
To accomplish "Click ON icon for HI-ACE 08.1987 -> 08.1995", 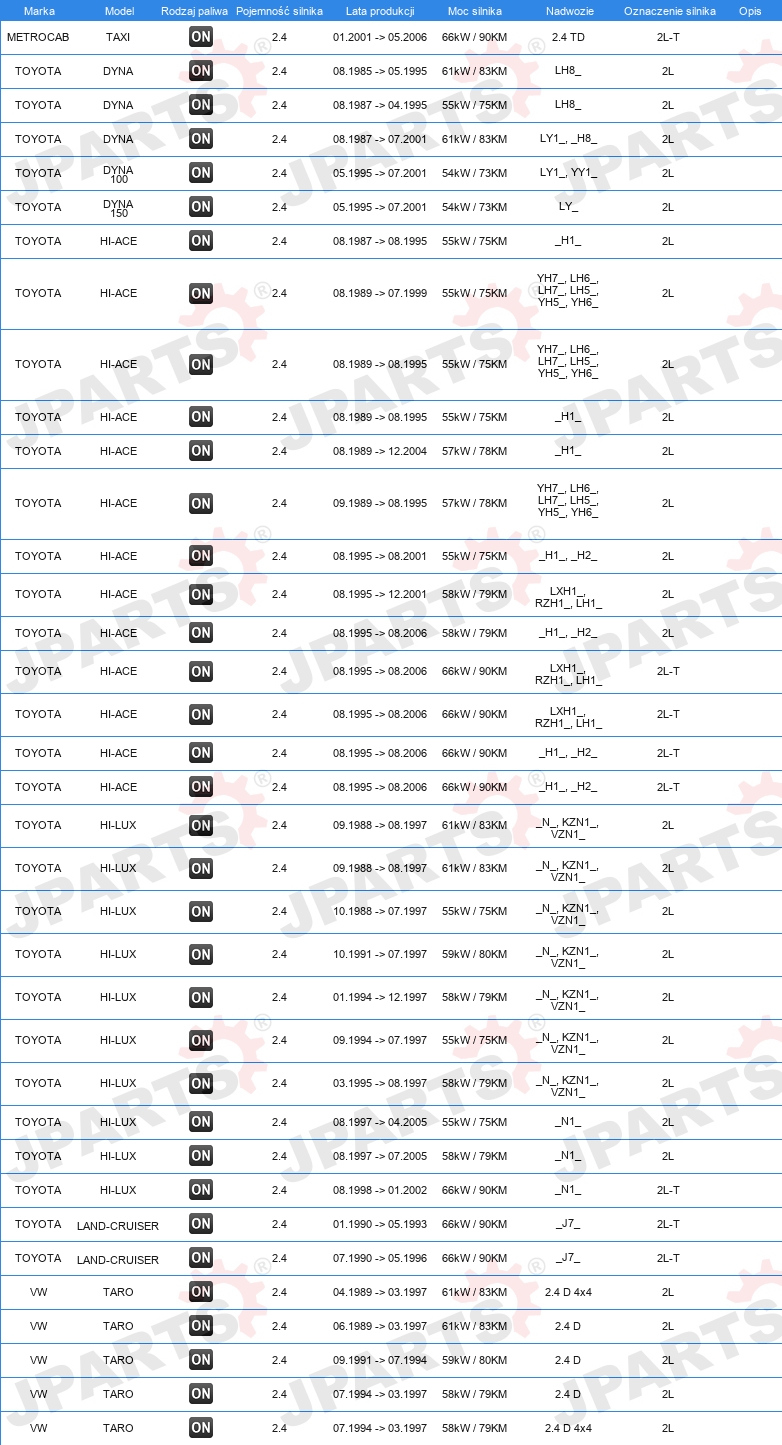I will click(201, 241).
